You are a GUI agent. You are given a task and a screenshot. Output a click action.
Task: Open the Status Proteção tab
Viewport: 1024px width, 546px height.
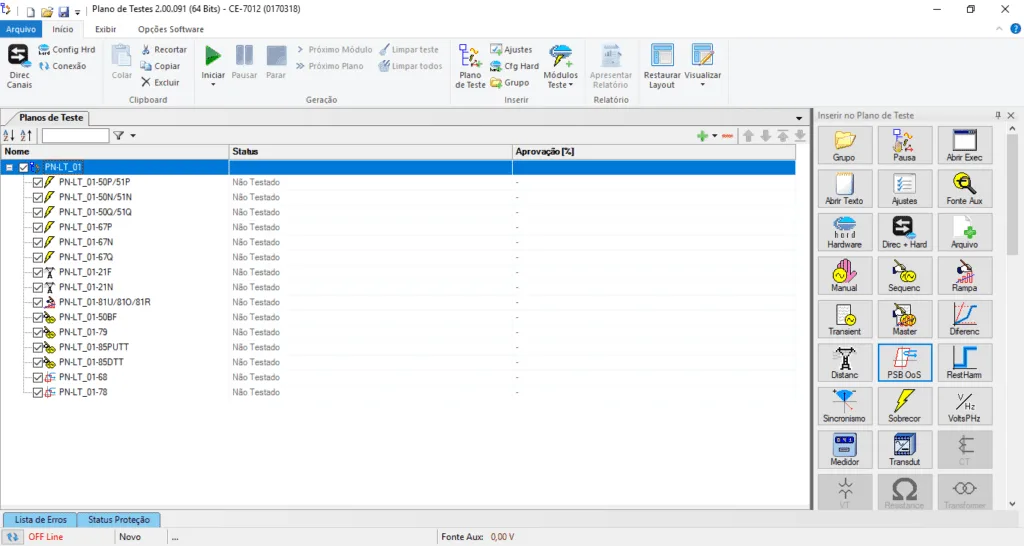[x=118, y=520]
